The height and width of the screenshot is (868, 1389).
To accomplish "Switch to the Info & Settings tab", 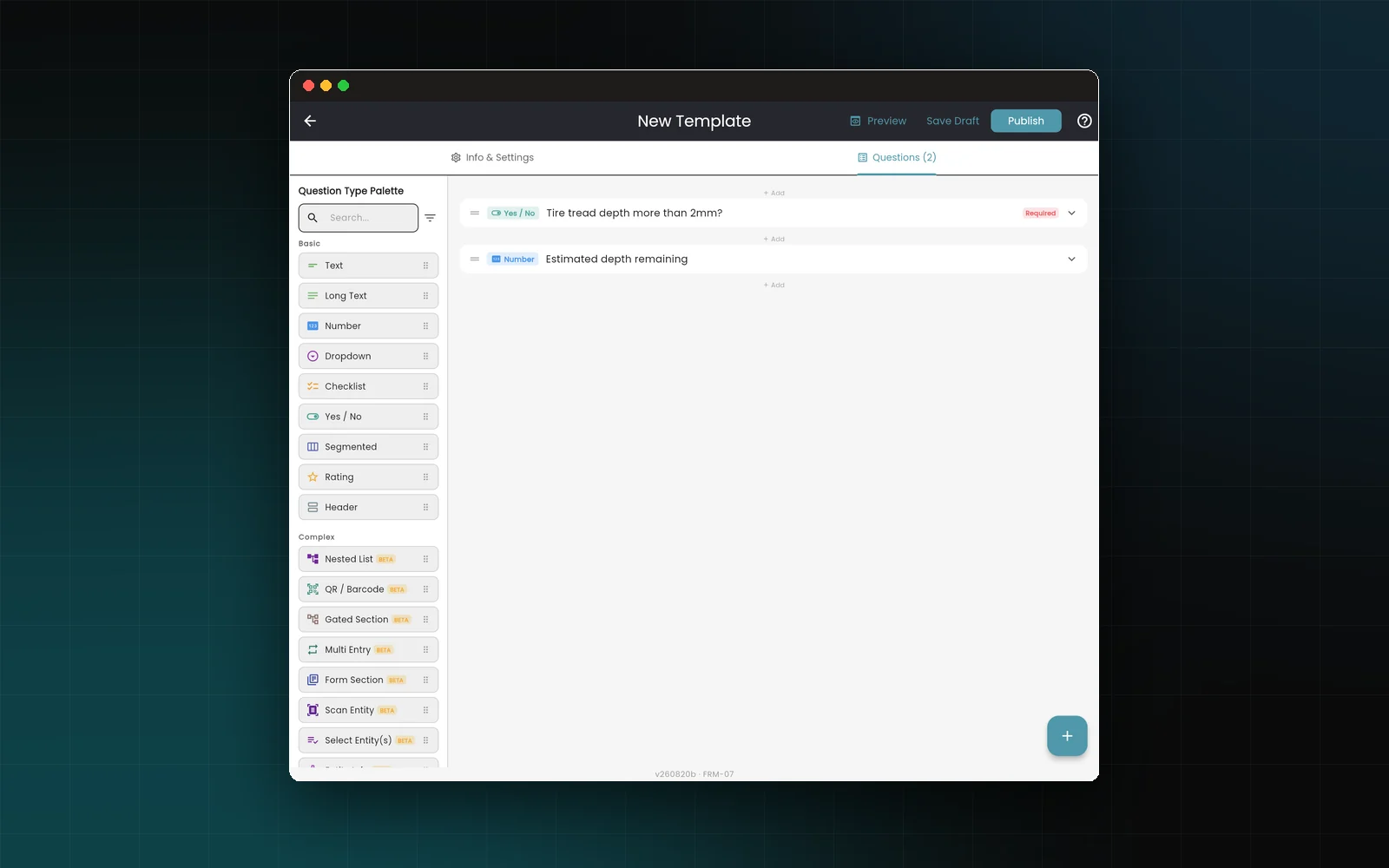I will coord(492,157).
